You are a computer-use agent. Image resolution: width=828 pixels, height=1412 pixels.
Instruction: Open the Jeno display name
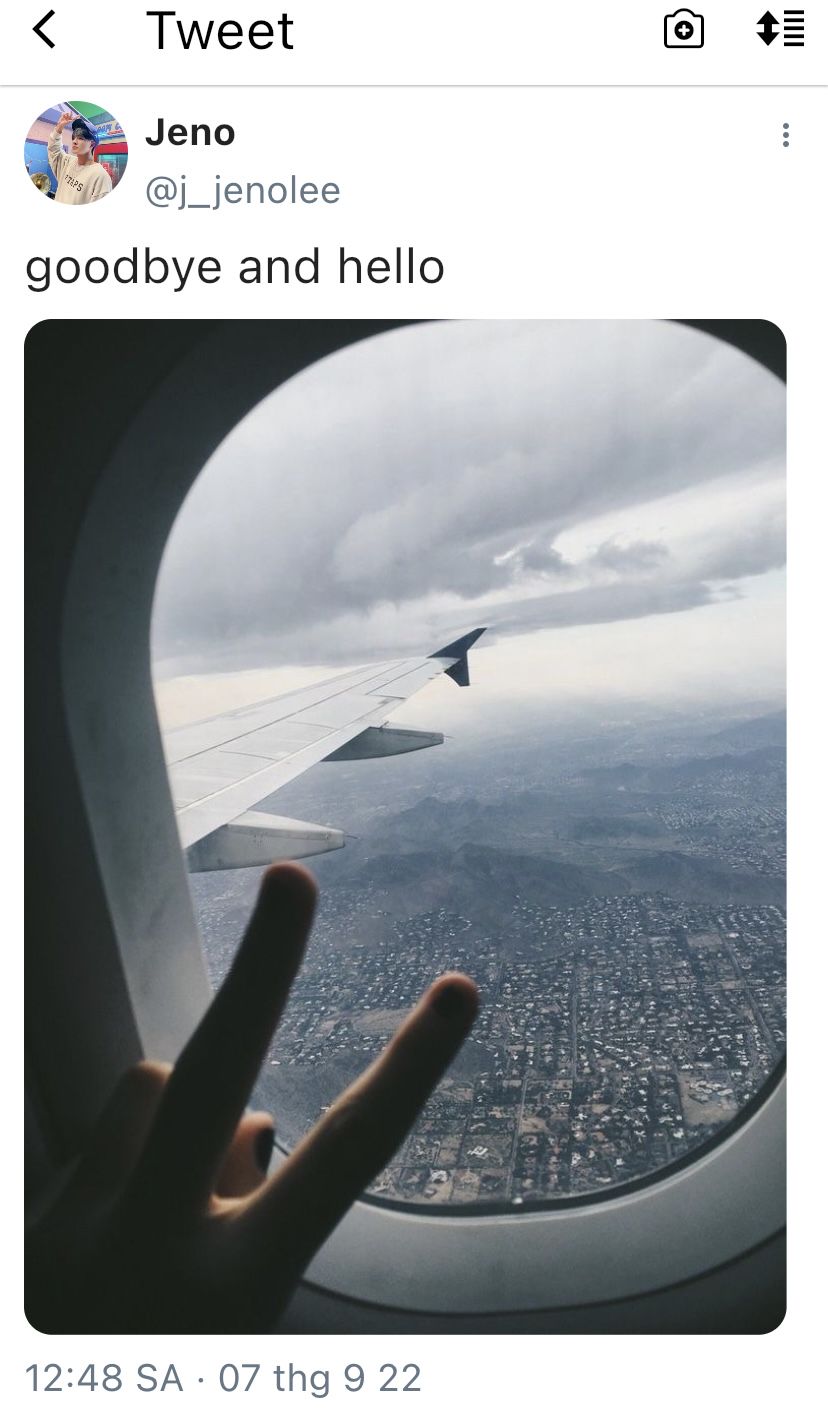coord(190,132)
